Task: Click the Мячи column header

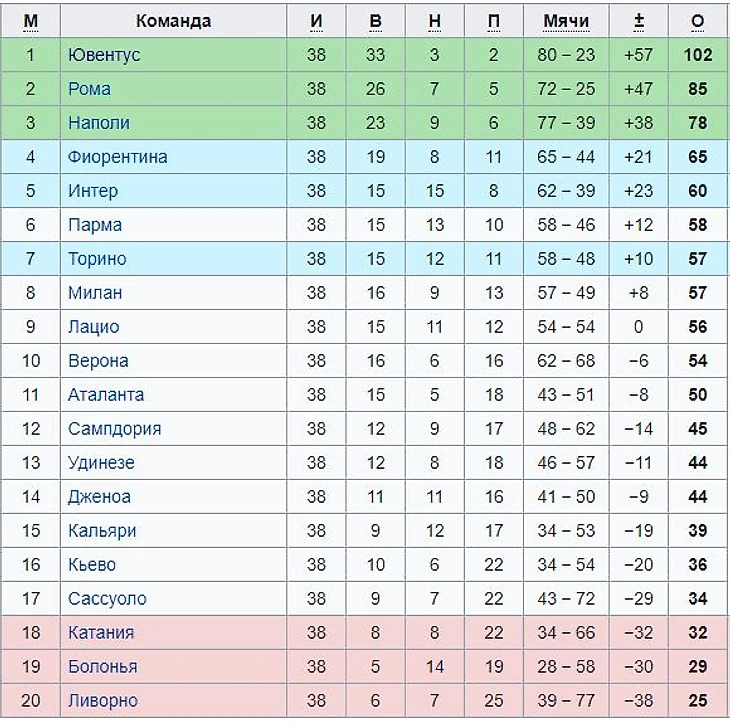Action: tap(566, 21)
